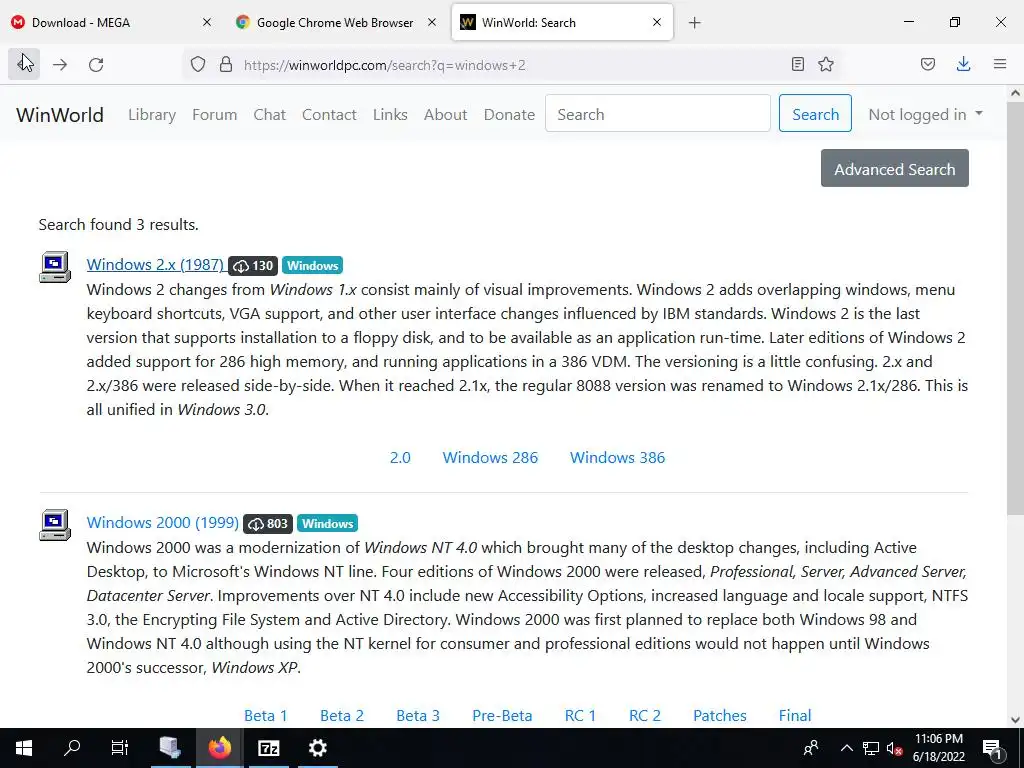Open Firefox from the taskbar
This screenshot has width=1024, height=768.
[x=220, y=748]
